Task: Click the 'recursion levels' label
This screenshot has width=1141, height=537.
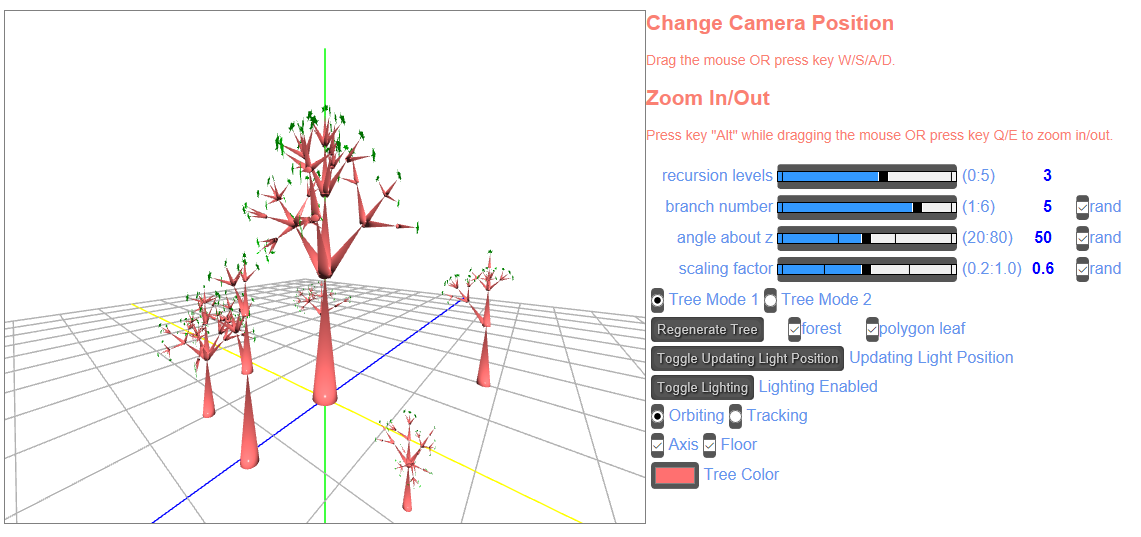Action: click(717, 176)
